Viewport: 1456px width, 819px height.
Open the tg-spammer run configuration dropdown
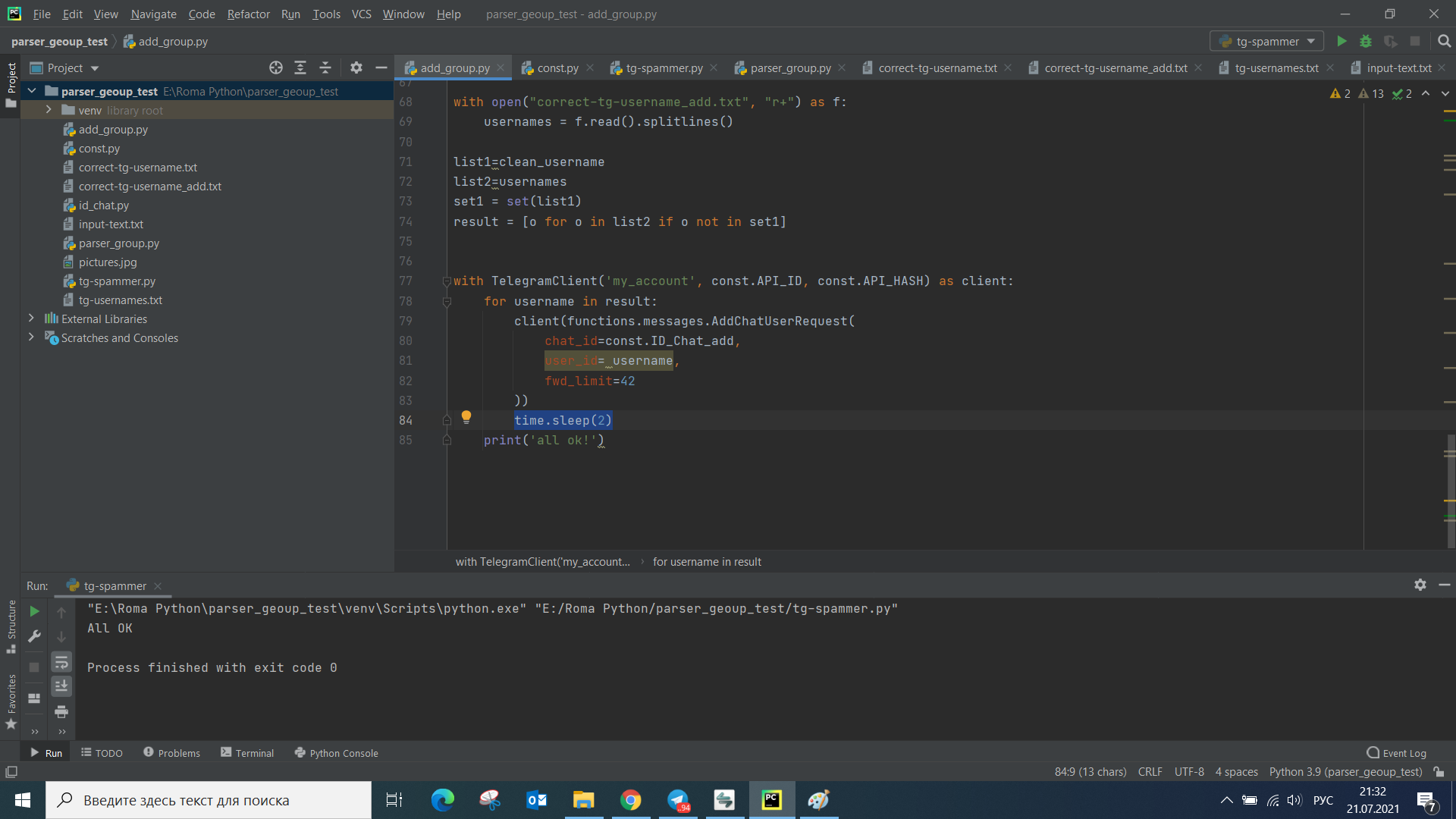(x=1266, y=42)
